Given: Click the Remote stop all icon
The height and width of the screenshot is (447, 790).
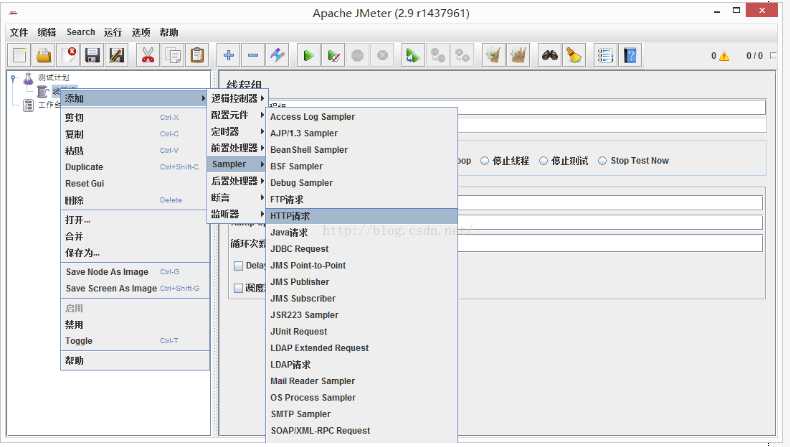Looking at the screenshot, I should (x=438, y=55).
